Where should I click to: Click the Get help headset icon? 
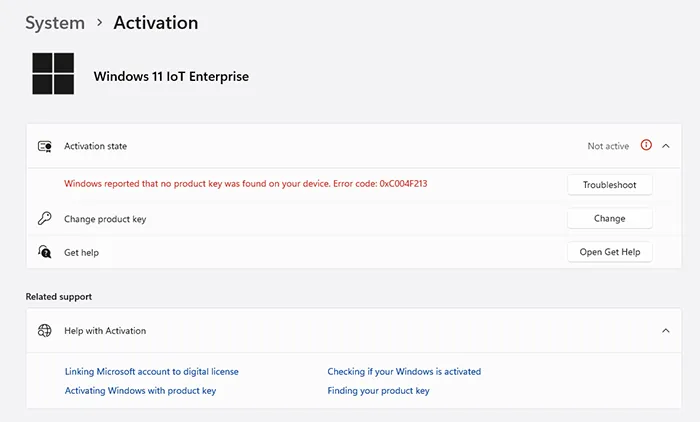[45, 252]
